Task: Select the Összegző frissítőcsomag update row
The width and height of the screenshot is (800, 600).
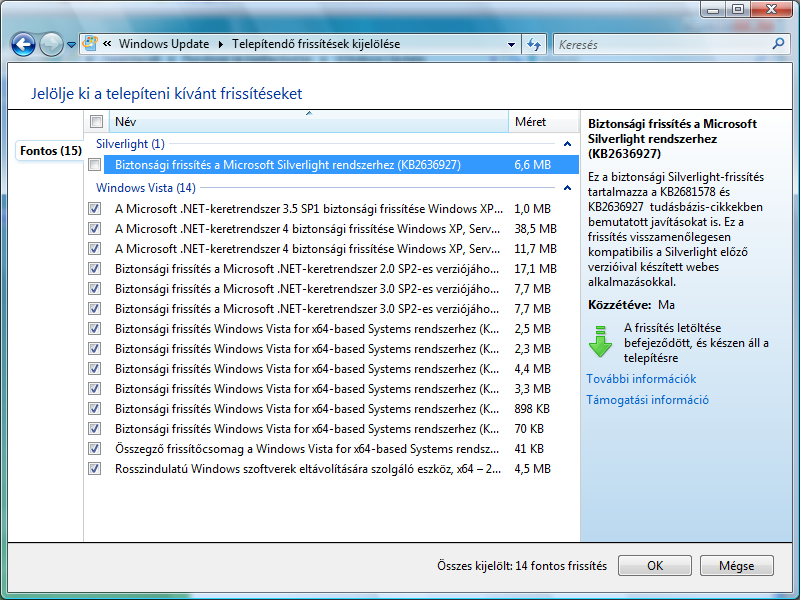Action: (341, 448)
